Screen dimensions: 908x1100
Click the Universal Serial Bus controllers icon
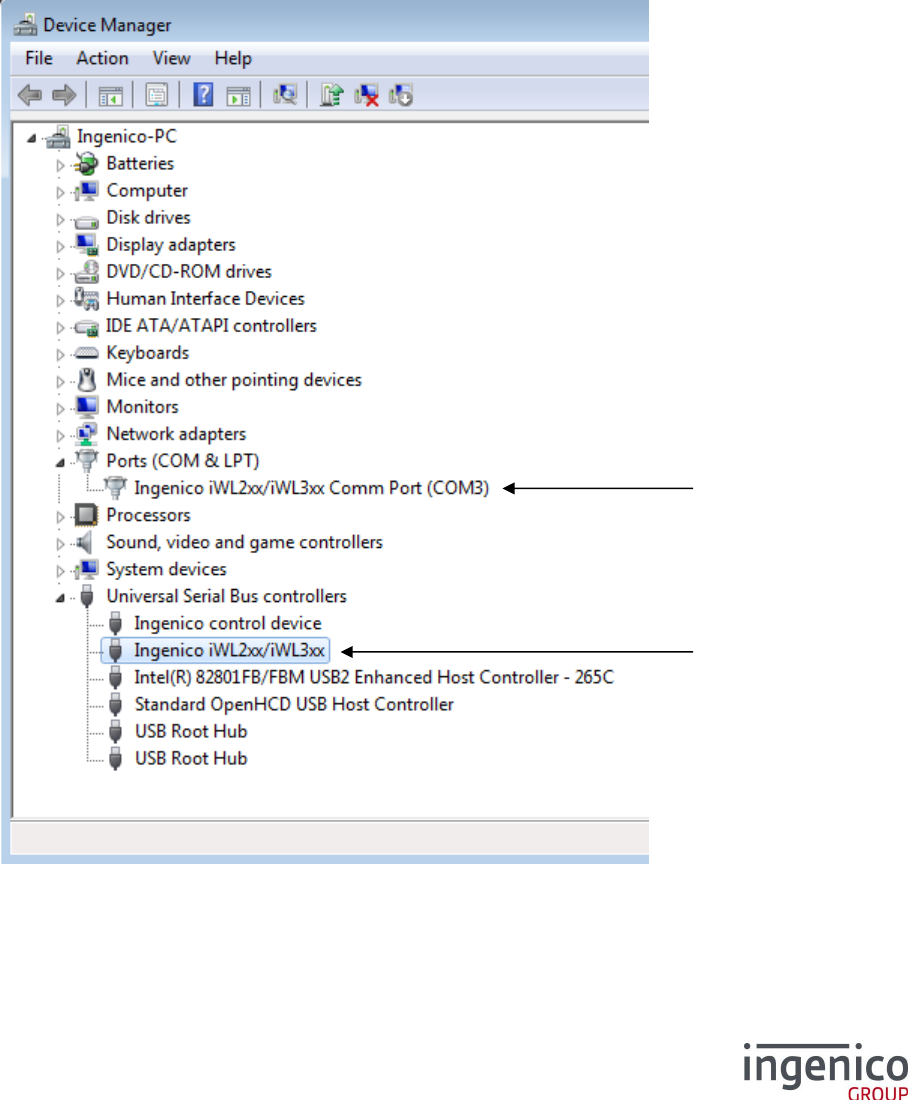point(87,596)
